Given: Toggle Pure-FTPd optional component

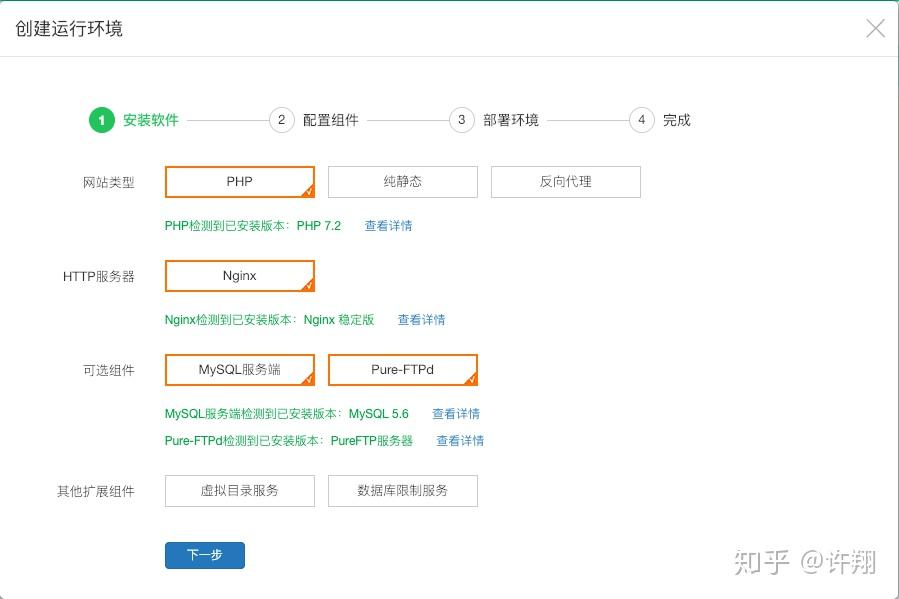Looking at the screenshot, I should (x=402, y=370).
